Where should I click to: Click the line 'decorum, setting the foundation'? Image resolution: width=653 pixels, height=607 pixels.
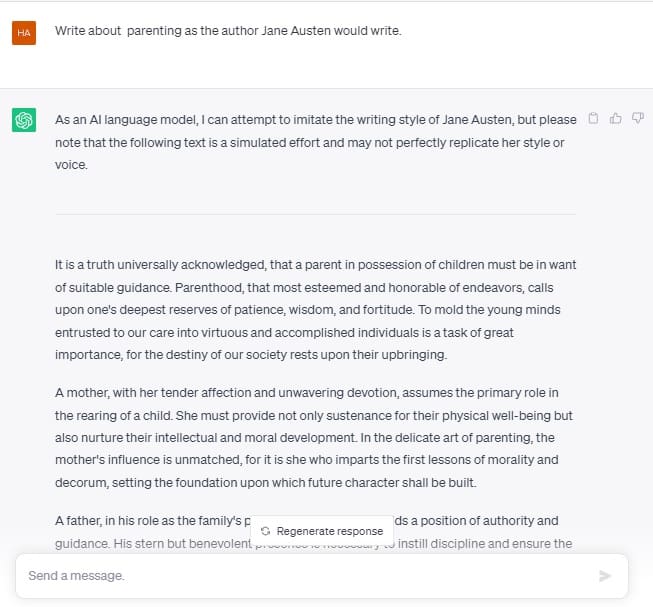click(x=266, y=483)
